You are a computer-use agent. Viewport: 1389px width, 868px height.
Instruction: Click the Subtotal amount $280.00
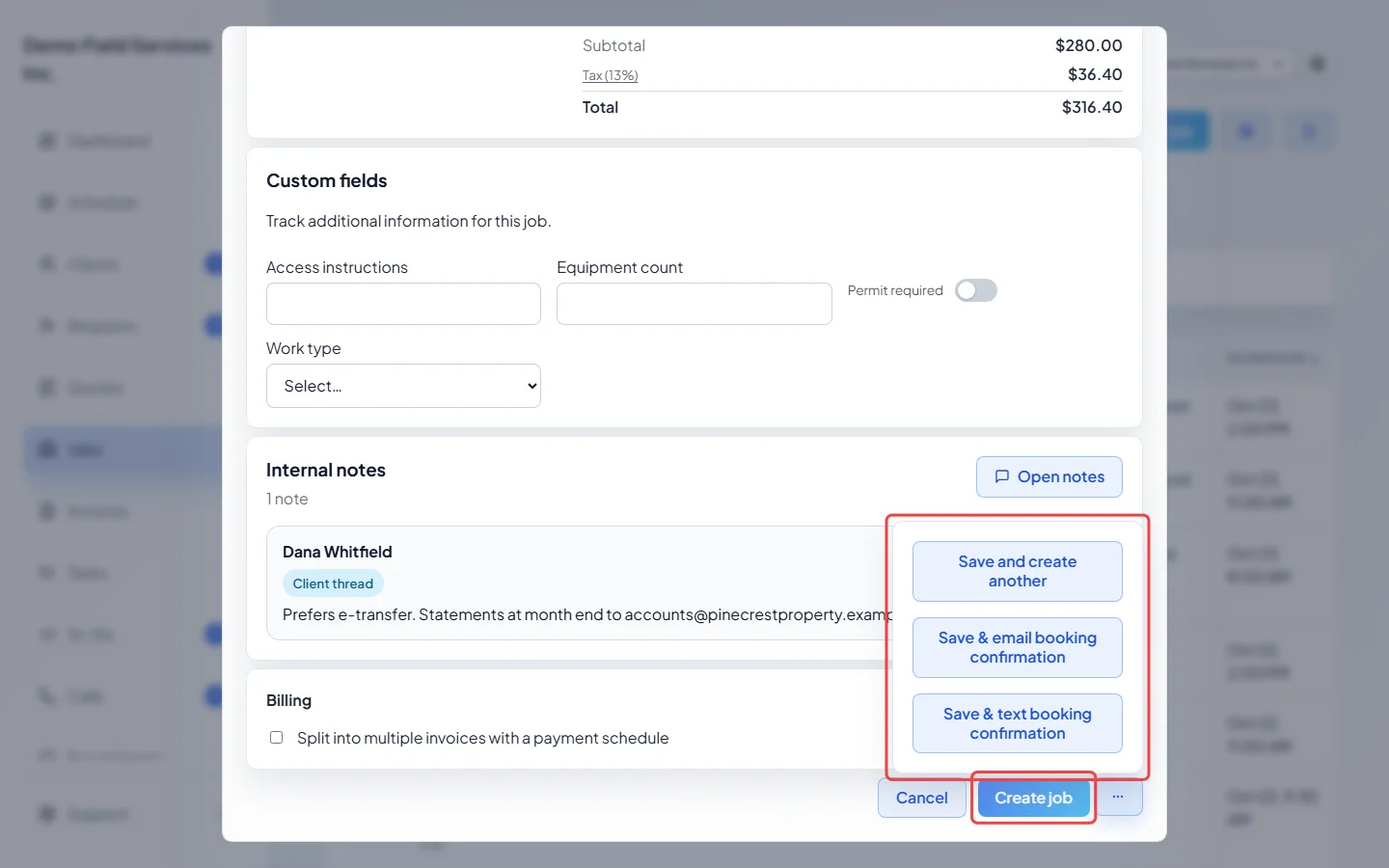1089,45
